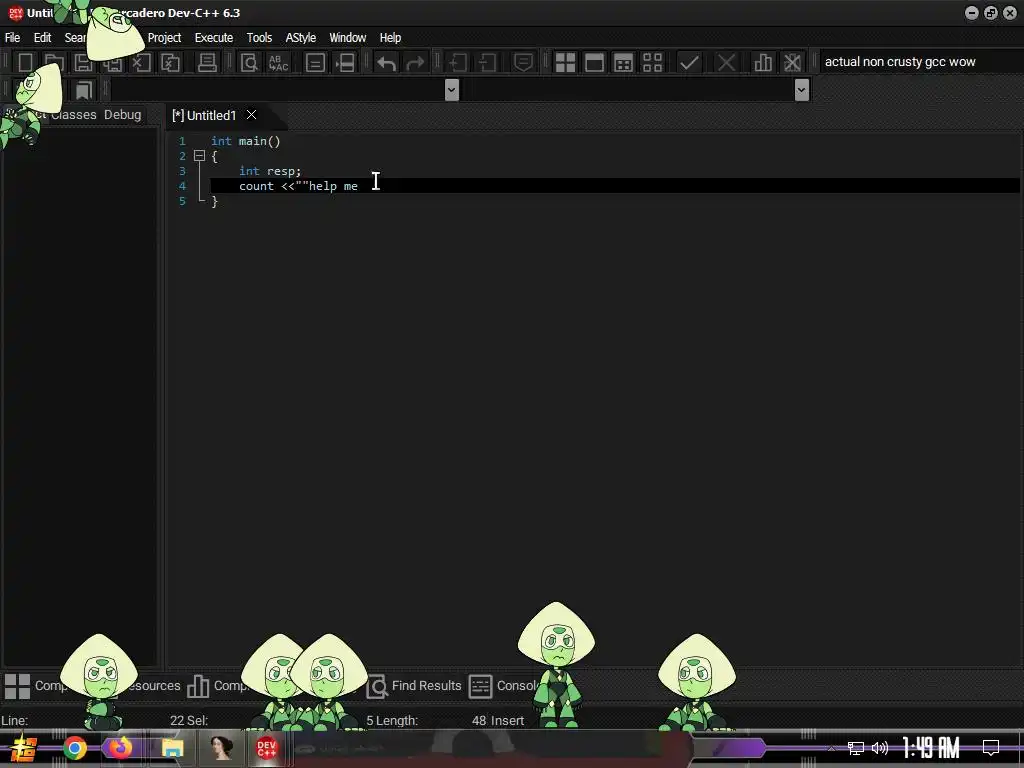Screen dimensions: 1024x768
Task: Open the Console panel icon at bottom
Action: click(x=480, y=686)
